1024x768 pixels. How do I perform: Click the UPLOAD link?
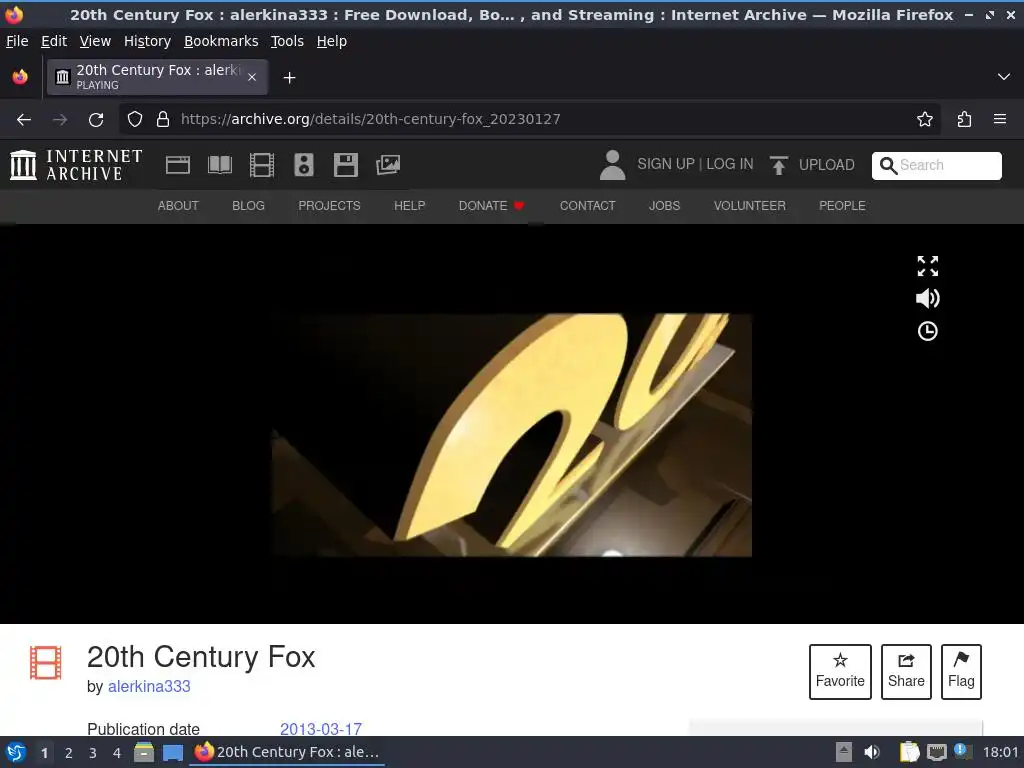click(827, 165)
